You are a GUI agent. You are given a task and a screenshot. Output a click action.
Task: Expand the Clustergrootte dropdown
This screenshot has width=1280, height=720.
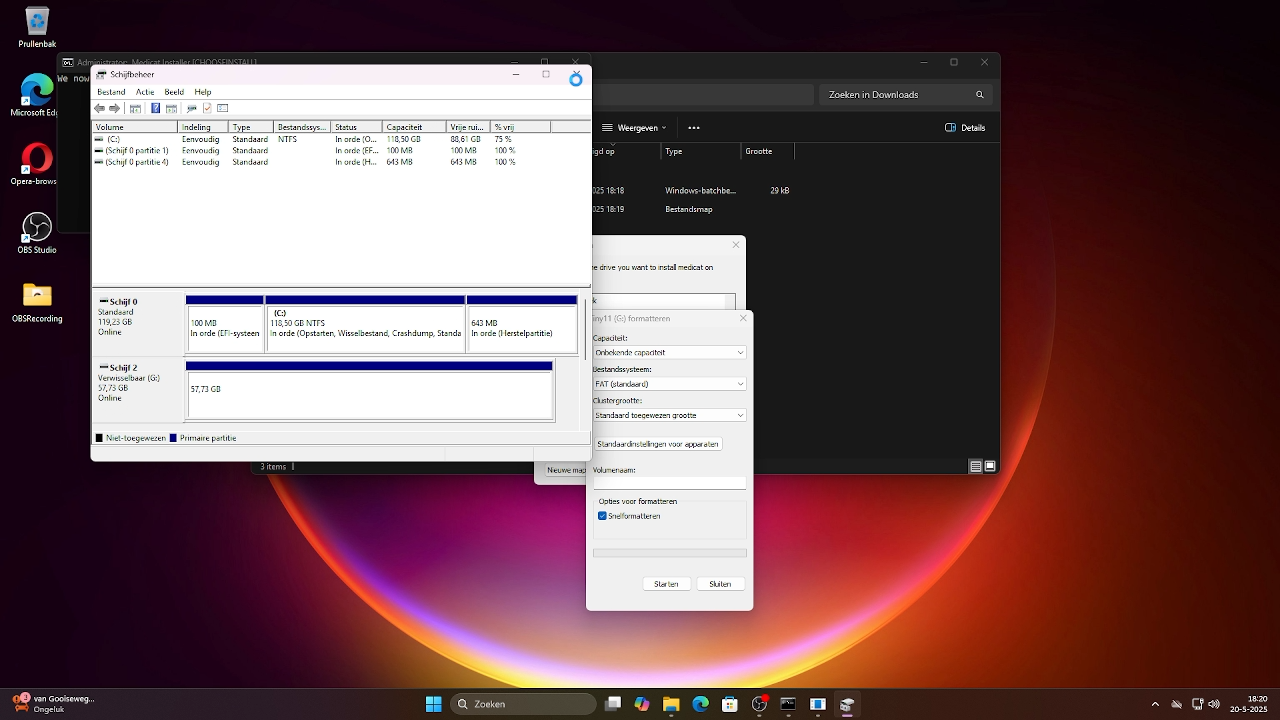coord(669,415)
